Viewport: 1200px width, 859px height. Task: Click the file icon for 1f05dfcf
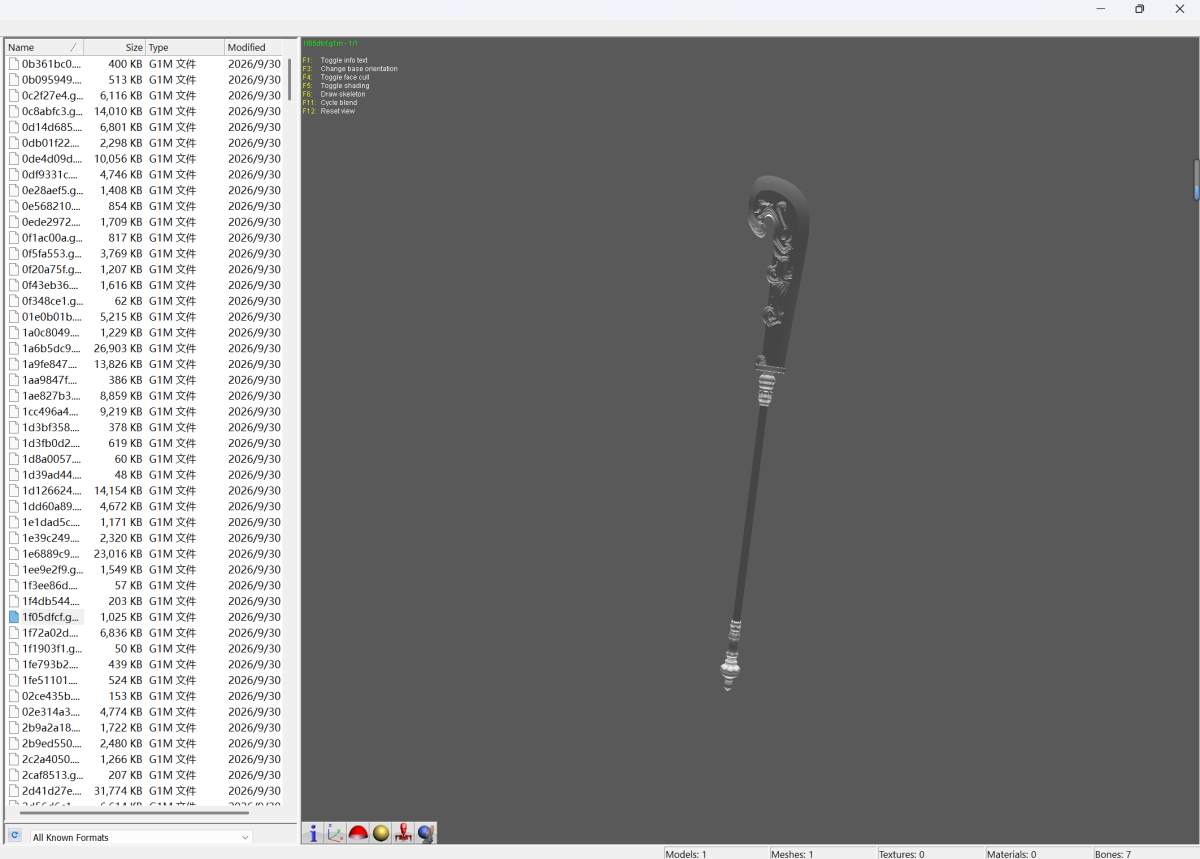[14, 617]
